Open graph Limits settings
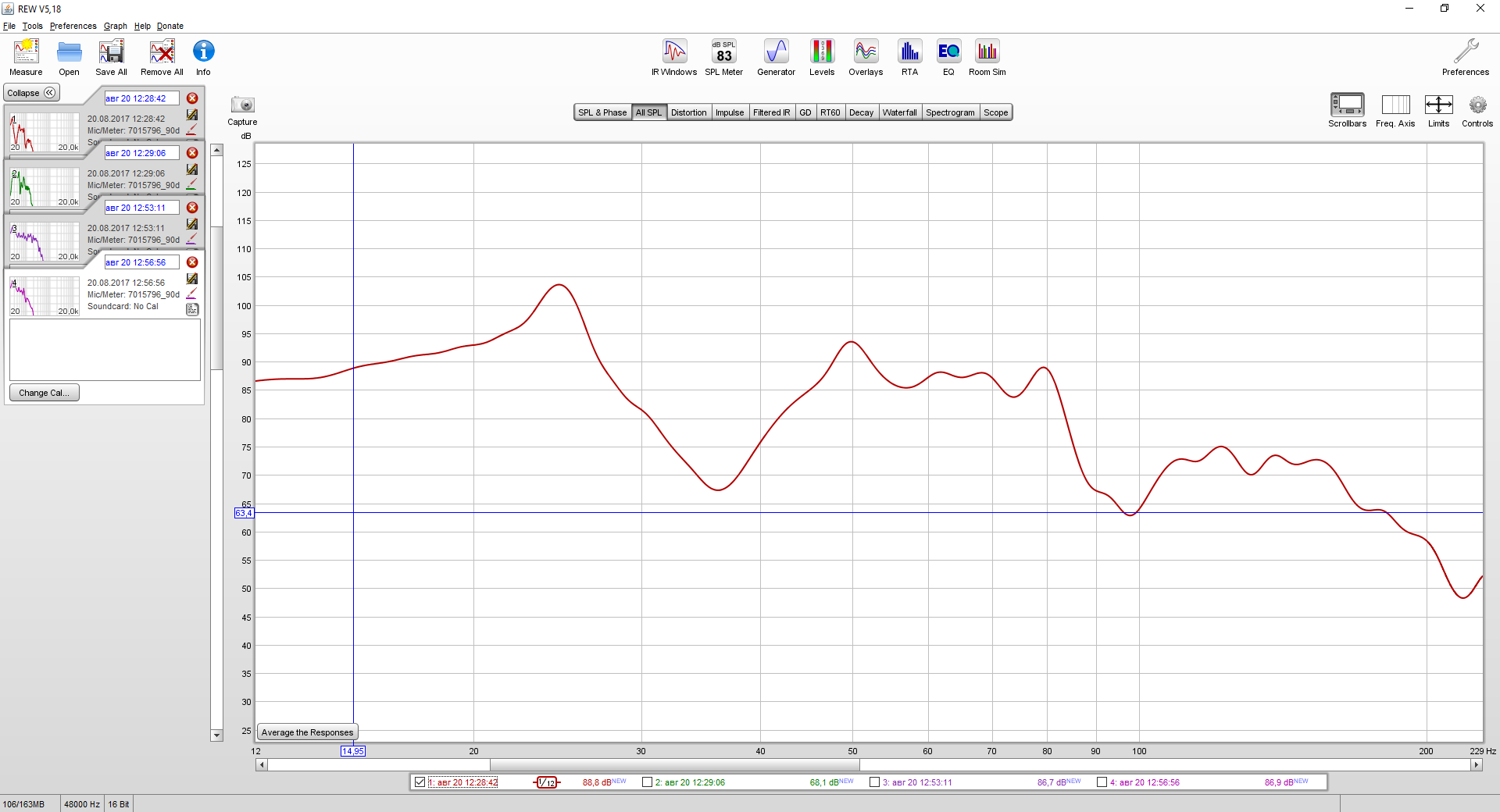Screen dimensions: 1500x812 1438,110
